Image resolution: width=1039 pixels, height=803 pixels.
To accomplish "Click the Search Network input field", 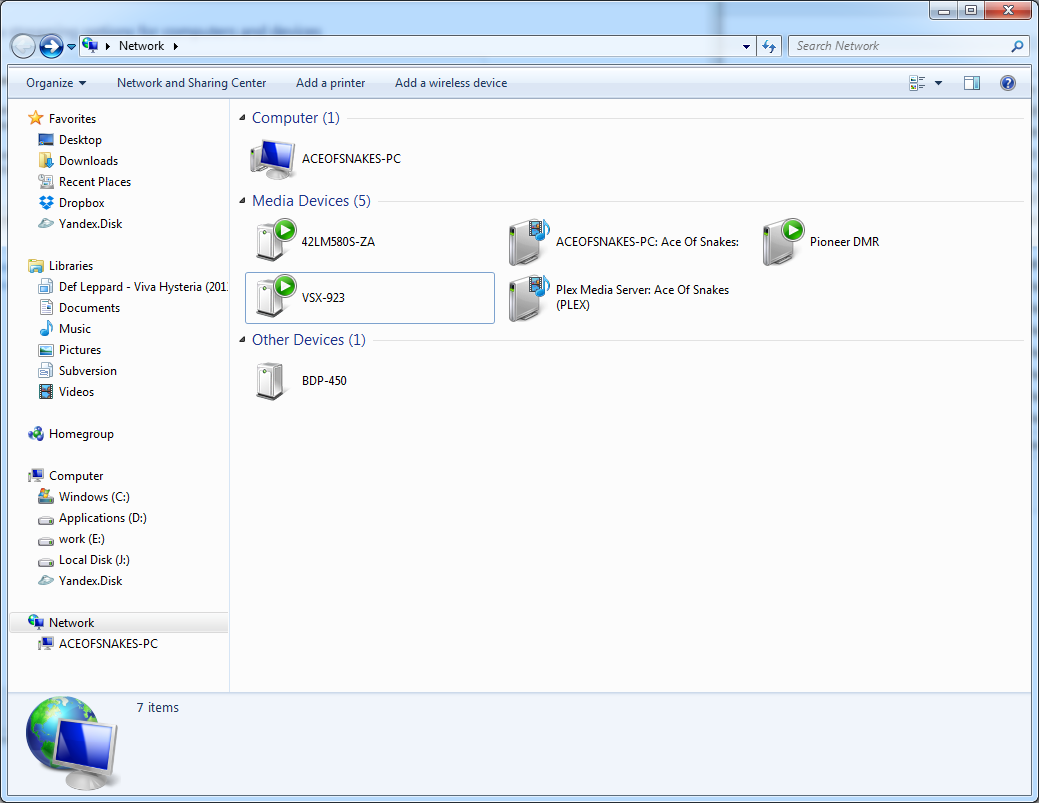I will (898, 46).
